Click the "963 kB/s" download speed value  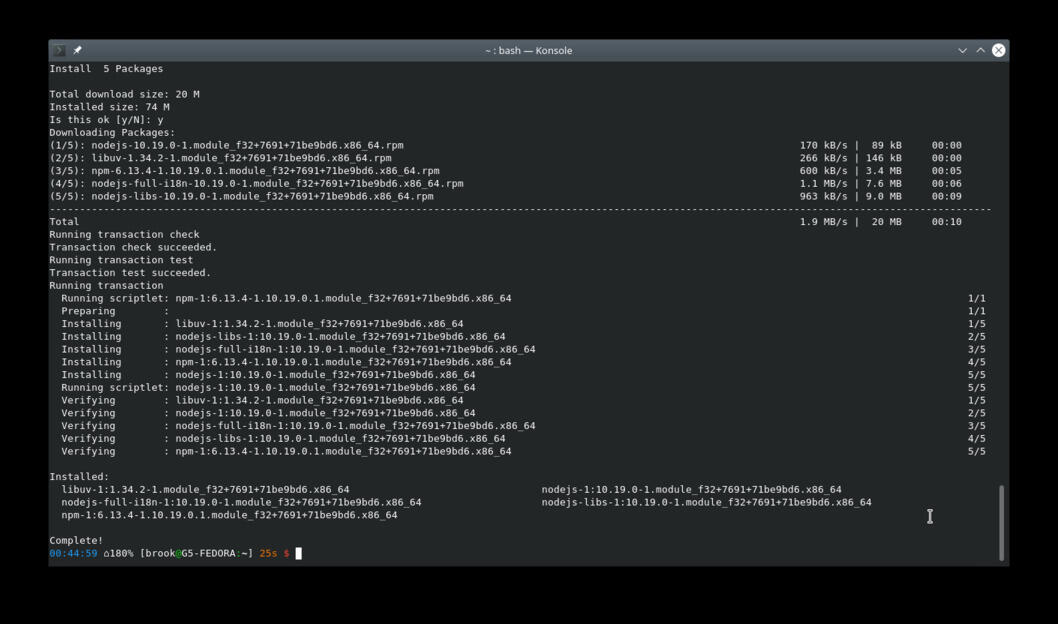(823, 196)
